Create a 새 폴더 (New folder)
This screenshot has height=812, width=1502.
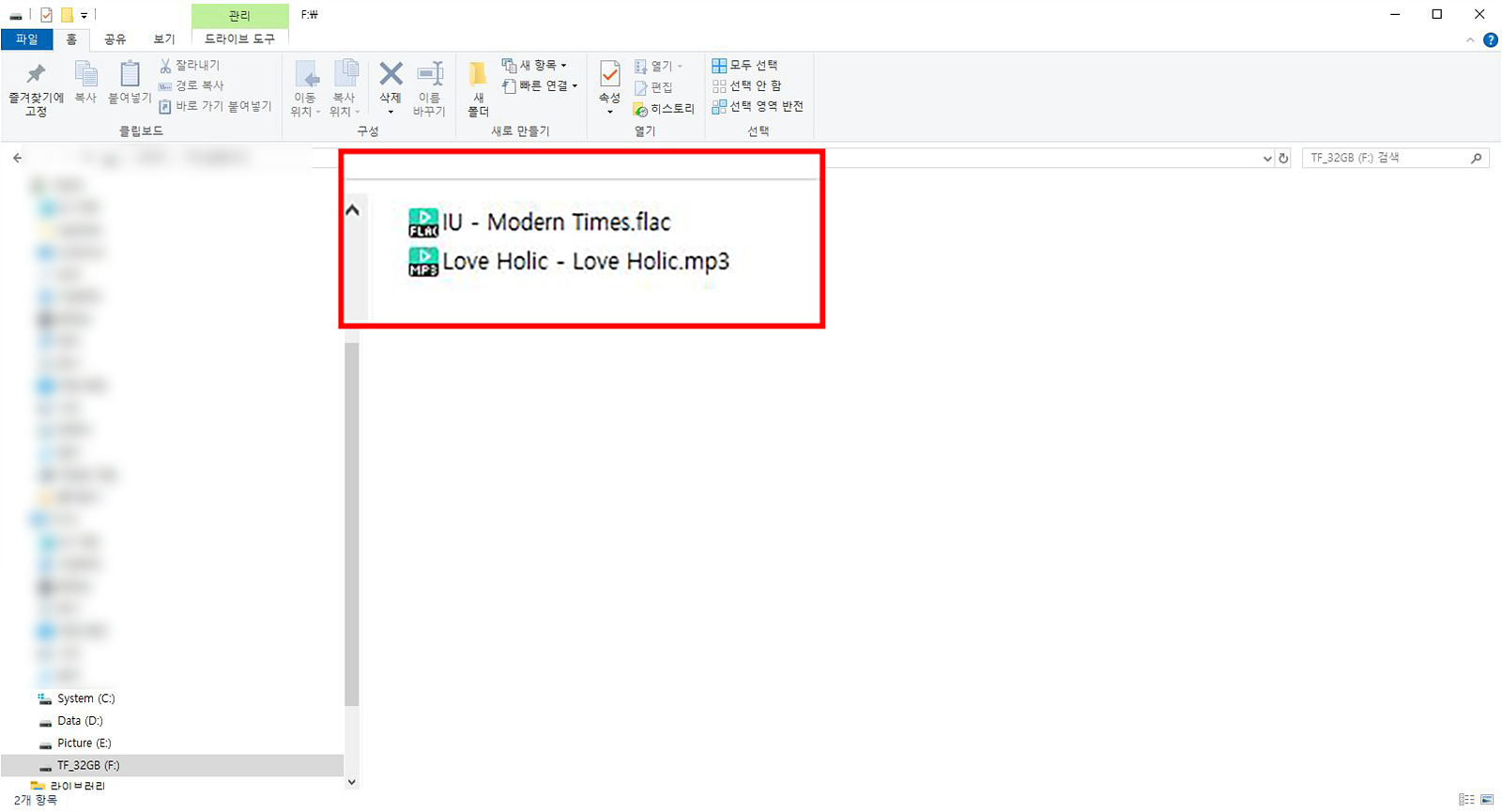[479, 88]
